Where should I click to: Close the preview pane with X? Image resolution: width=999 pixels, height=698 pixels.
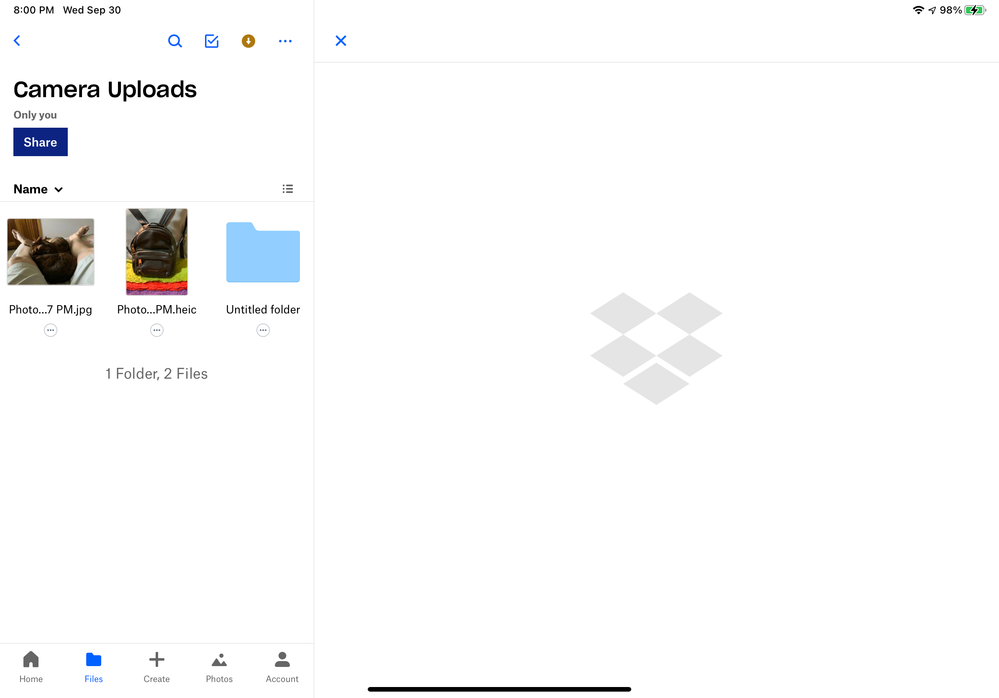coord(341,41)
